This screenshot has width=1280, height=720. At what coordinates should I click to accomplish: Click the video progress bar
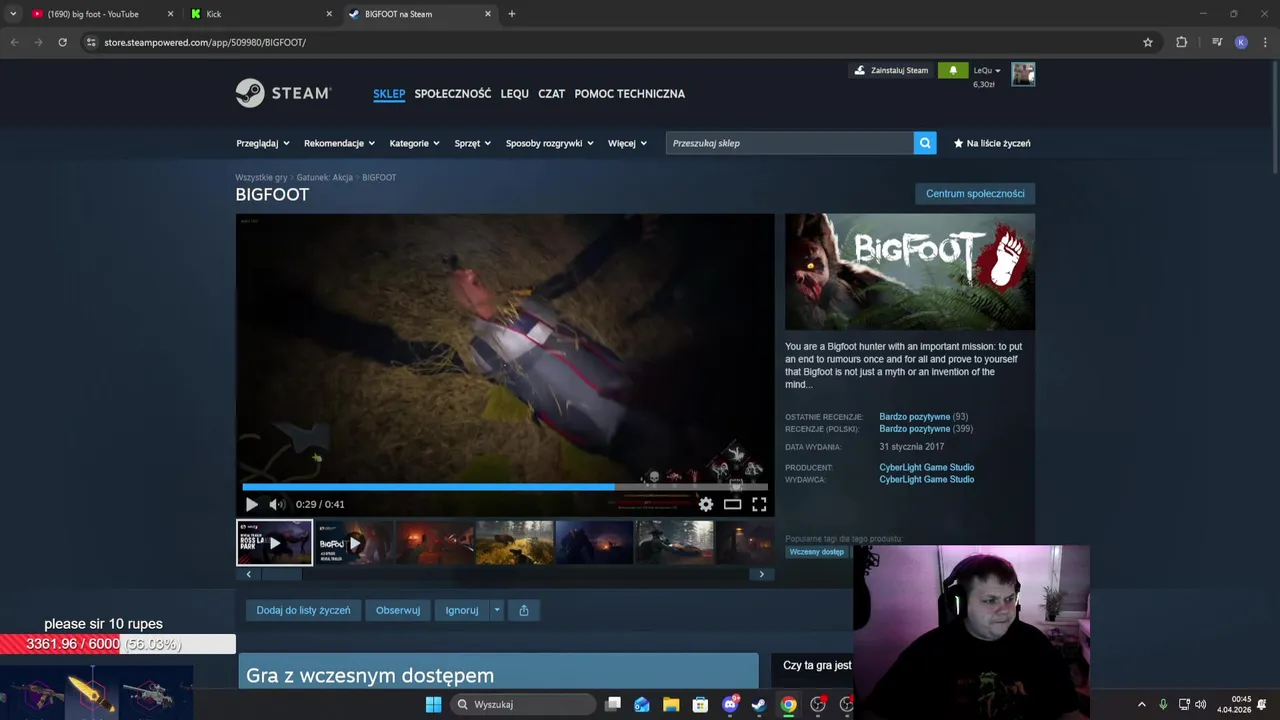click(505, 487)
